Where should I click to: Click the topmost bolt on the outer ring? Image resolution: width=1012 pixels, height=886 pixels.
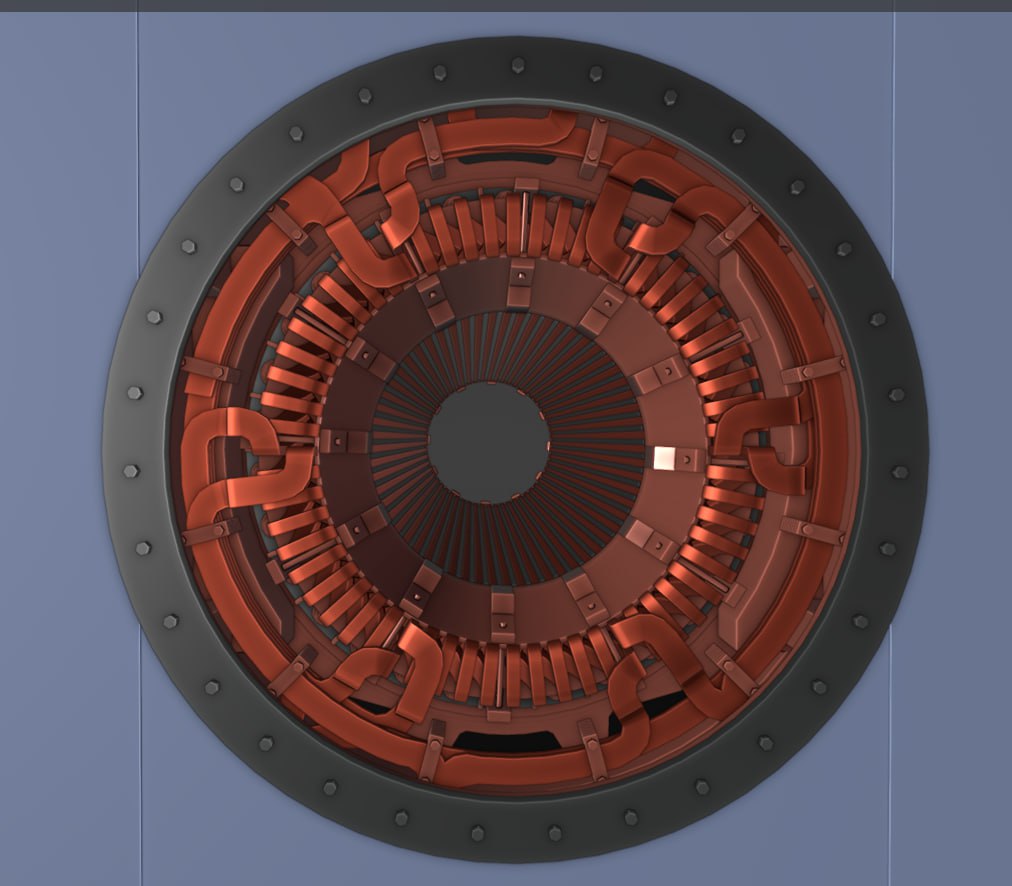[517, 66]
